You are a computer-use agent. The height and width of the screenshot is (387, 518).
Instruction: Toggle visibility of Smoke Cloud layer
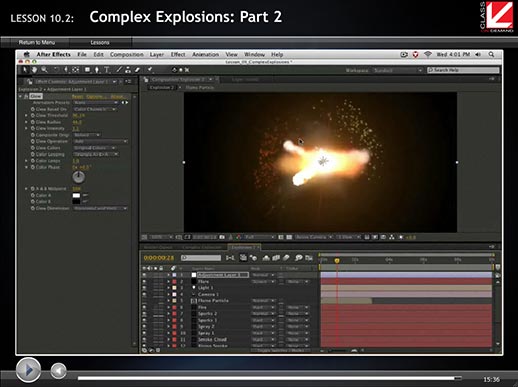144,339
